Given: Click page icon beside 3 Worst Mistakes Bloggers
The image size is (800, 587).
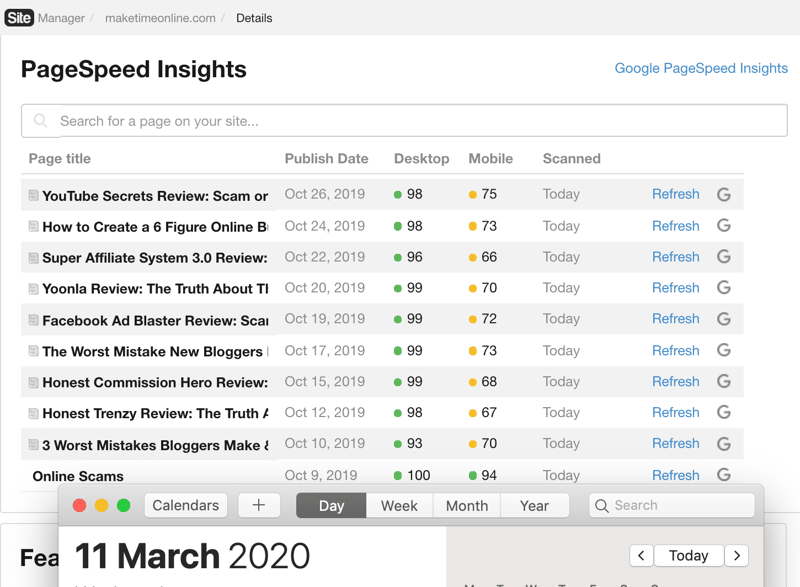Looking at the screenshot, I should [33, 444].
